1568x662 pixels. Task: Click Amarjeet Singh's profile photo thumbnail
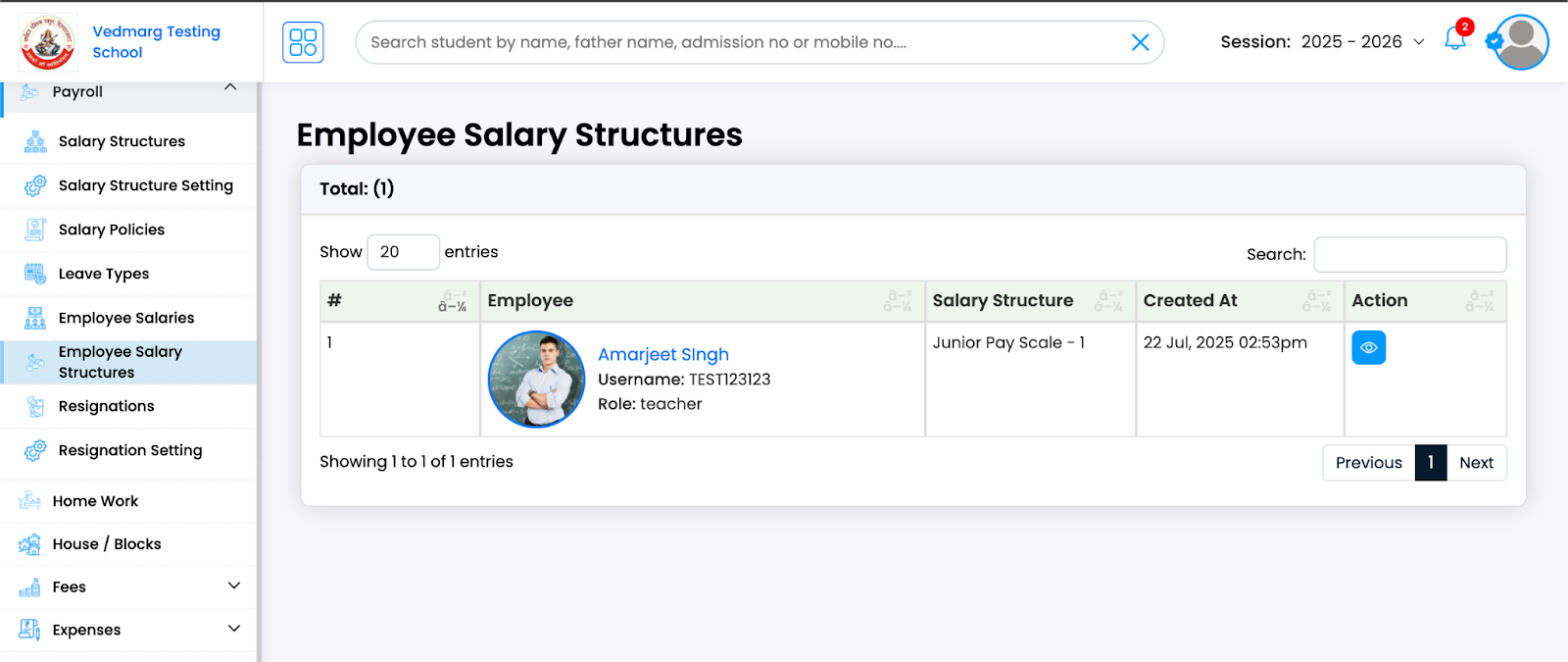pos(535,380)
